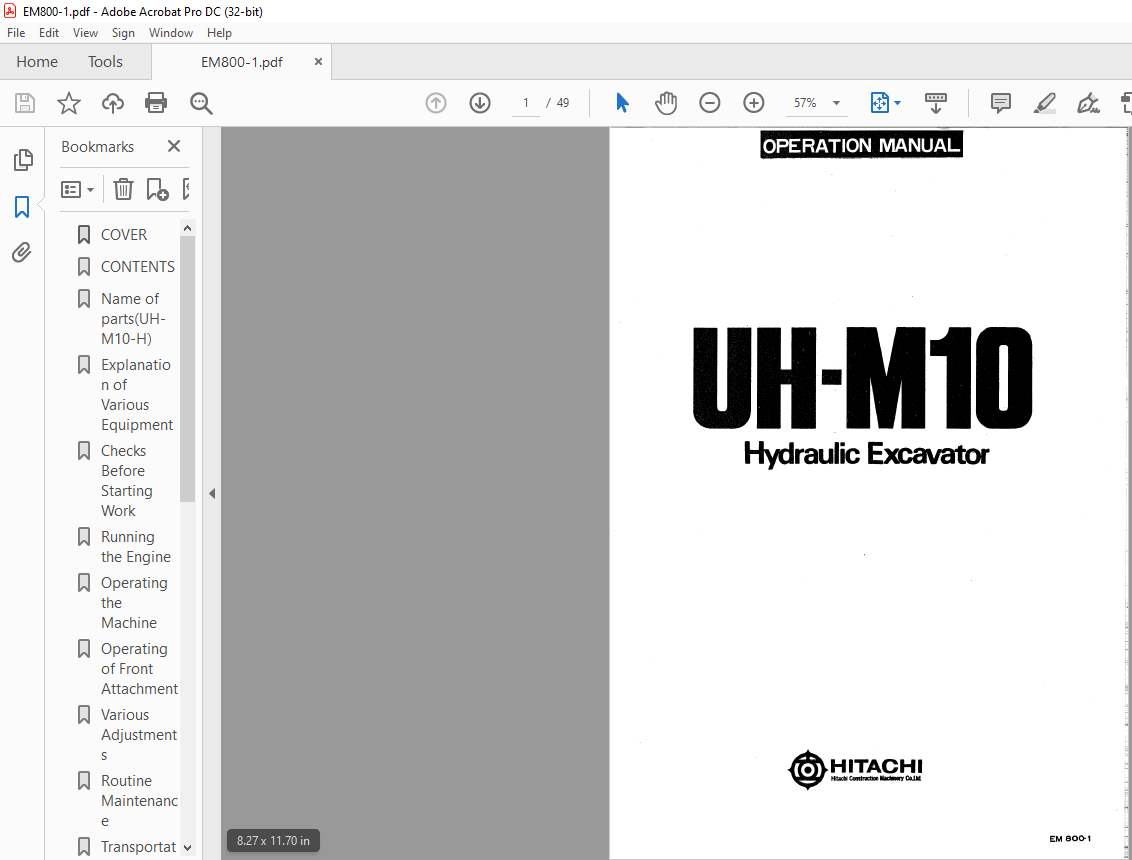Open the Edit menu
The width and height of the screenshot is (1132, 860).
pyautogui.click(x=49, y=33)
